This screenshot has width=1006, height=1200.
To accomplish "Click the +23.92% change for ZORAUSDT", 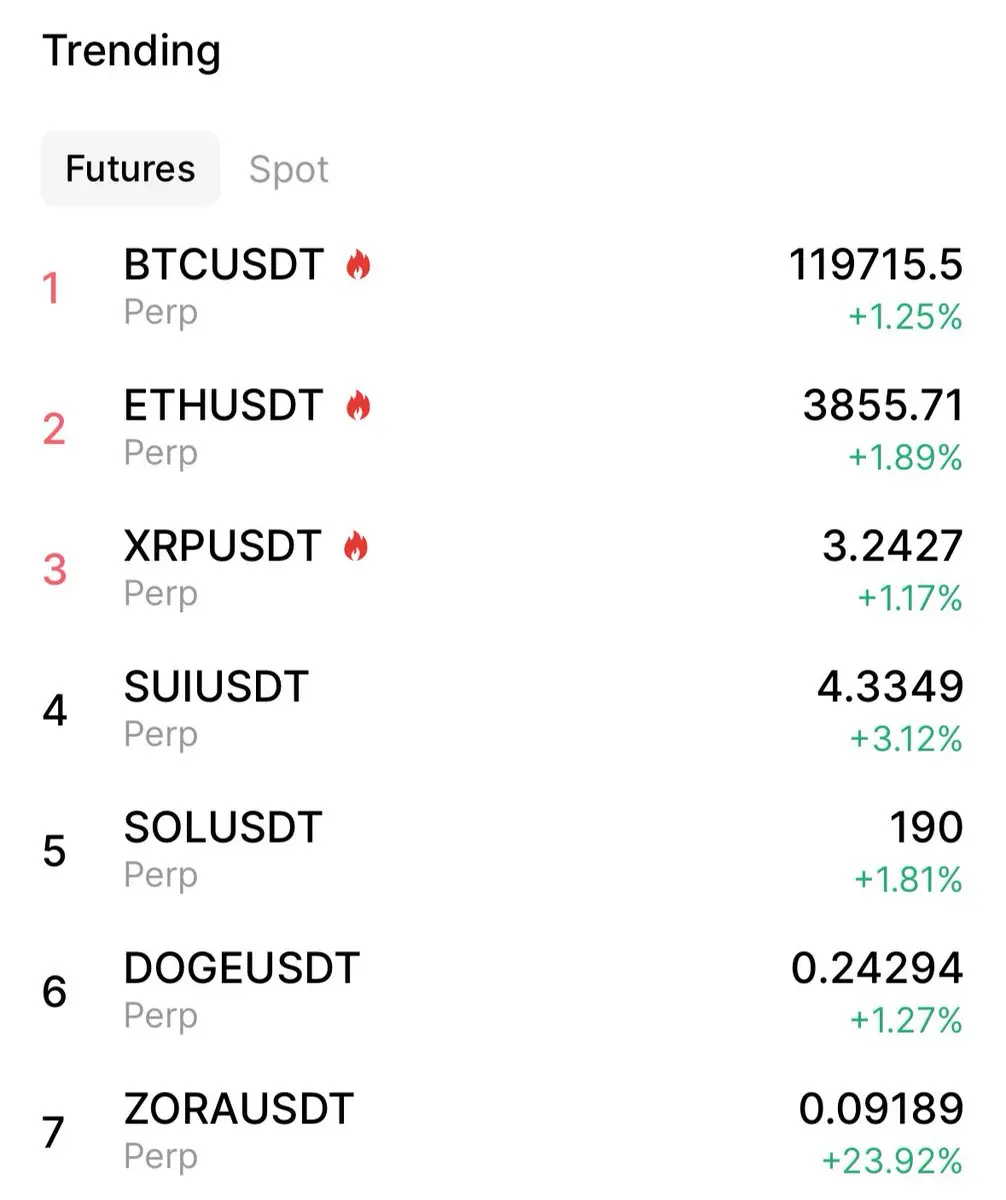I will click(x=892, y=1161).
